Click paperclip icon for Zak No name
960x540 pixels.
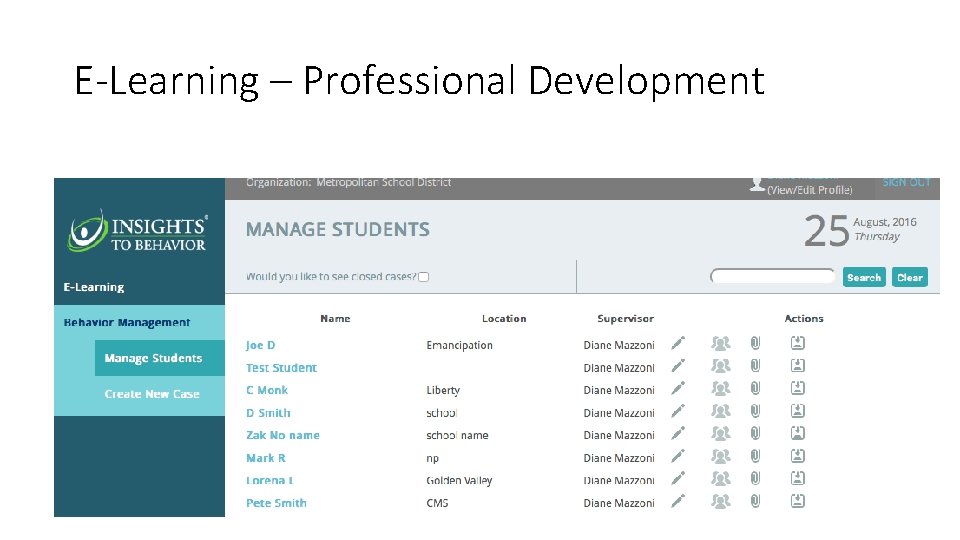point(756,433)
